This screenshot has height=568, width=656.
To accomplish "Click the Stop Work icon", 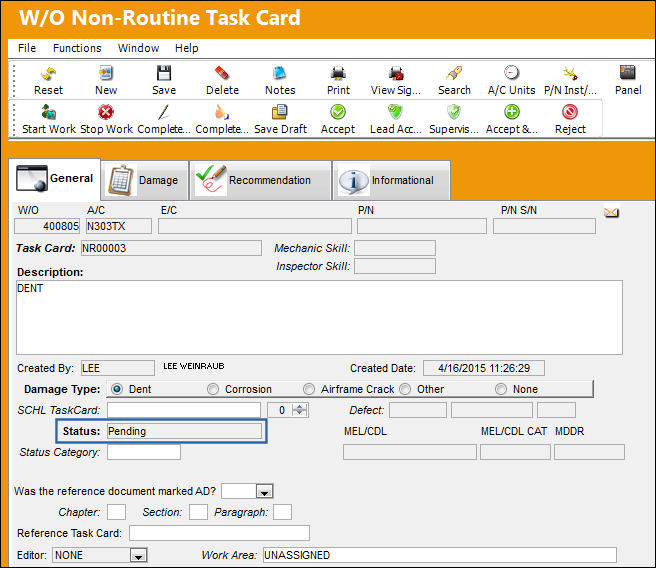I will pyautogui.click(x=106, y=112).
